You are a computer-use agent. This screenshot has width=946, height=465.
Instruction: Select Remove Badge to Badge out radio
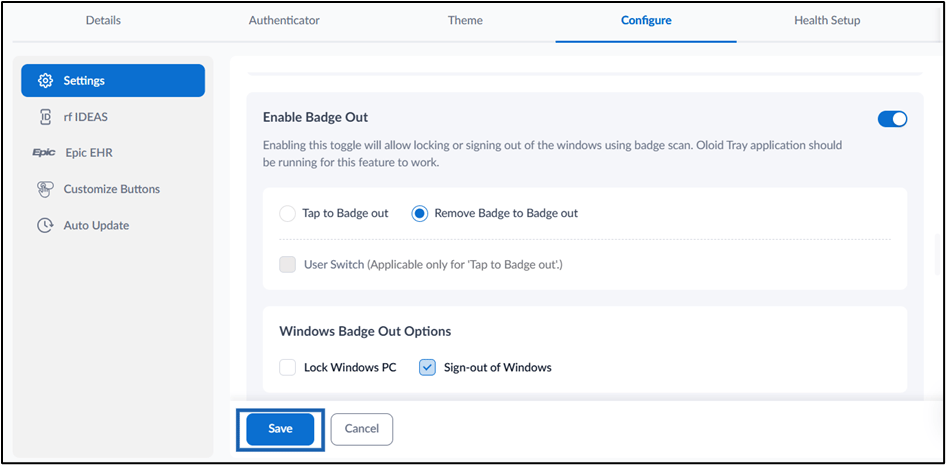click(x=420, y=214)
